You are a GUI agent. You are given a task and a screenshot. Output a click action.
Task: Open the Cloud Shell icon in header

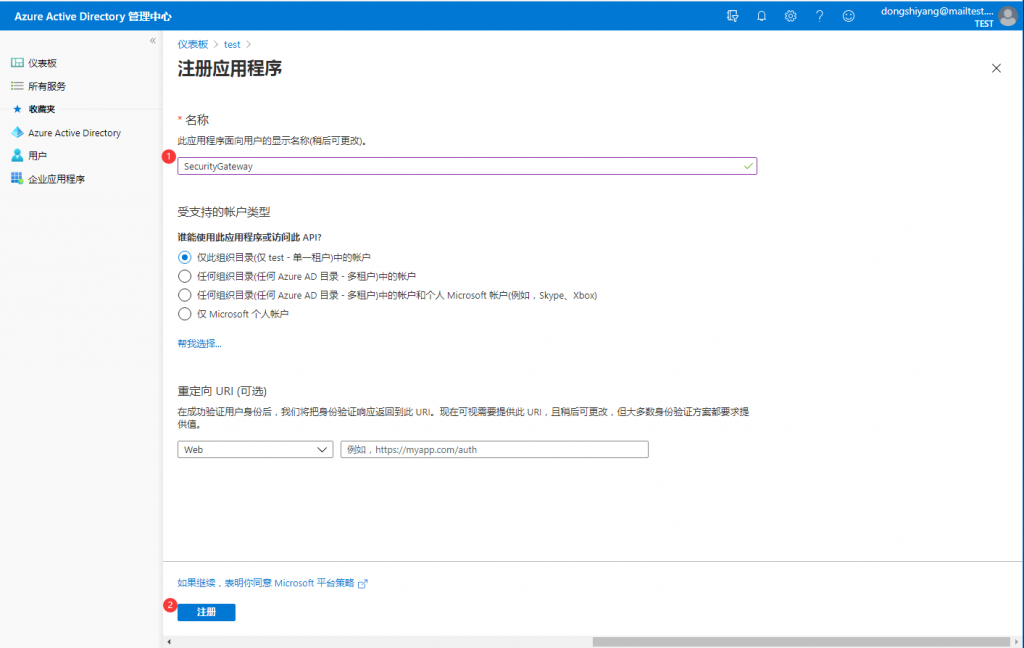pyautogui.click(x=732, y=16)
